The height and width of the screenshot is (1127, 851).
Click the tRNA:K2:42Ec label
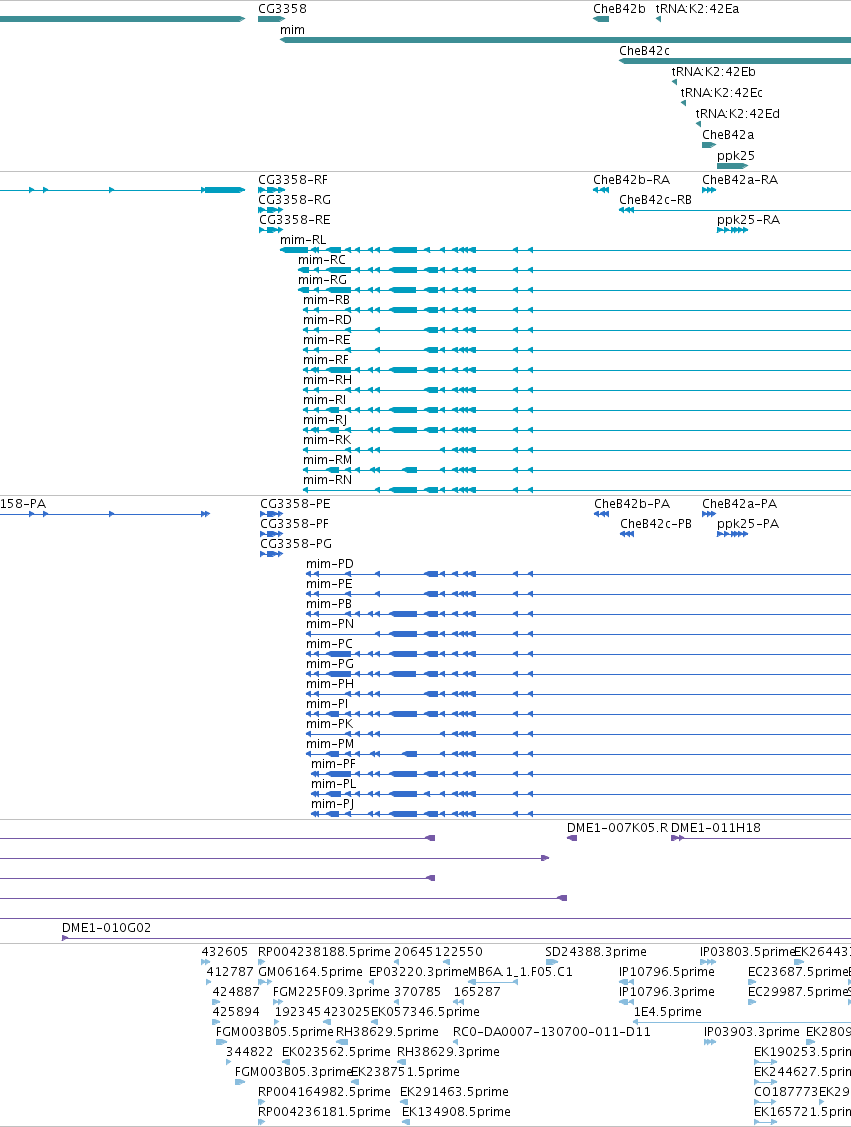click(722, 92)
